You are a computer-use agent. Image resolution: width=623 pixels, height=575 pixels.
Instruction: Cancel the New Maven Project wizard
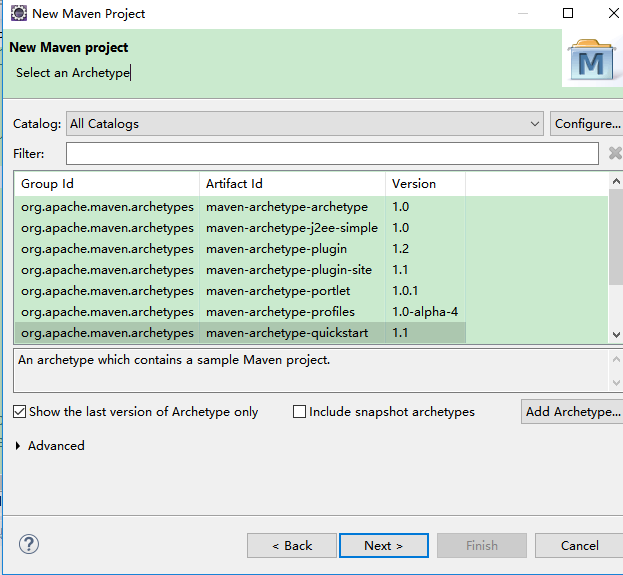coord(580,546)
